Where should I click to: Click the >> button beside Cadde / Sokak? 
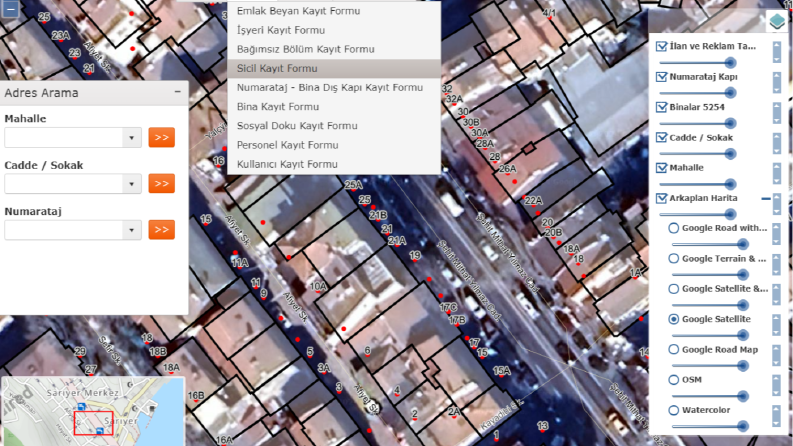162,184
